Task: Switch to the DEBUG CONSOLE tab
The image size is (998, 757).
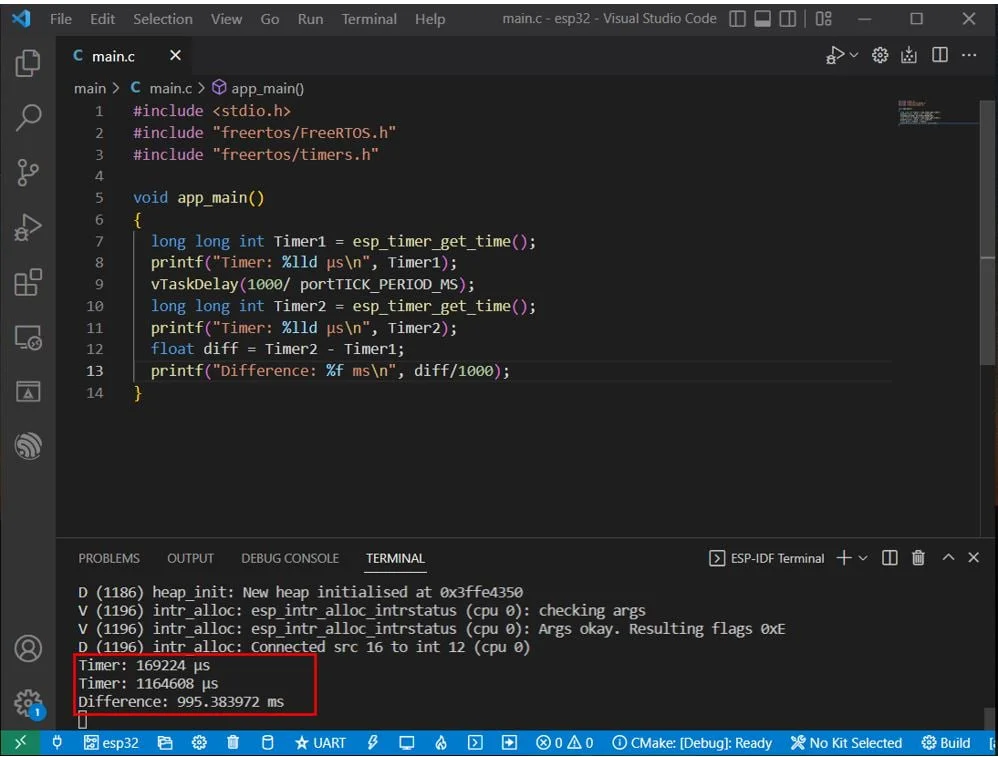Action: 290,558
